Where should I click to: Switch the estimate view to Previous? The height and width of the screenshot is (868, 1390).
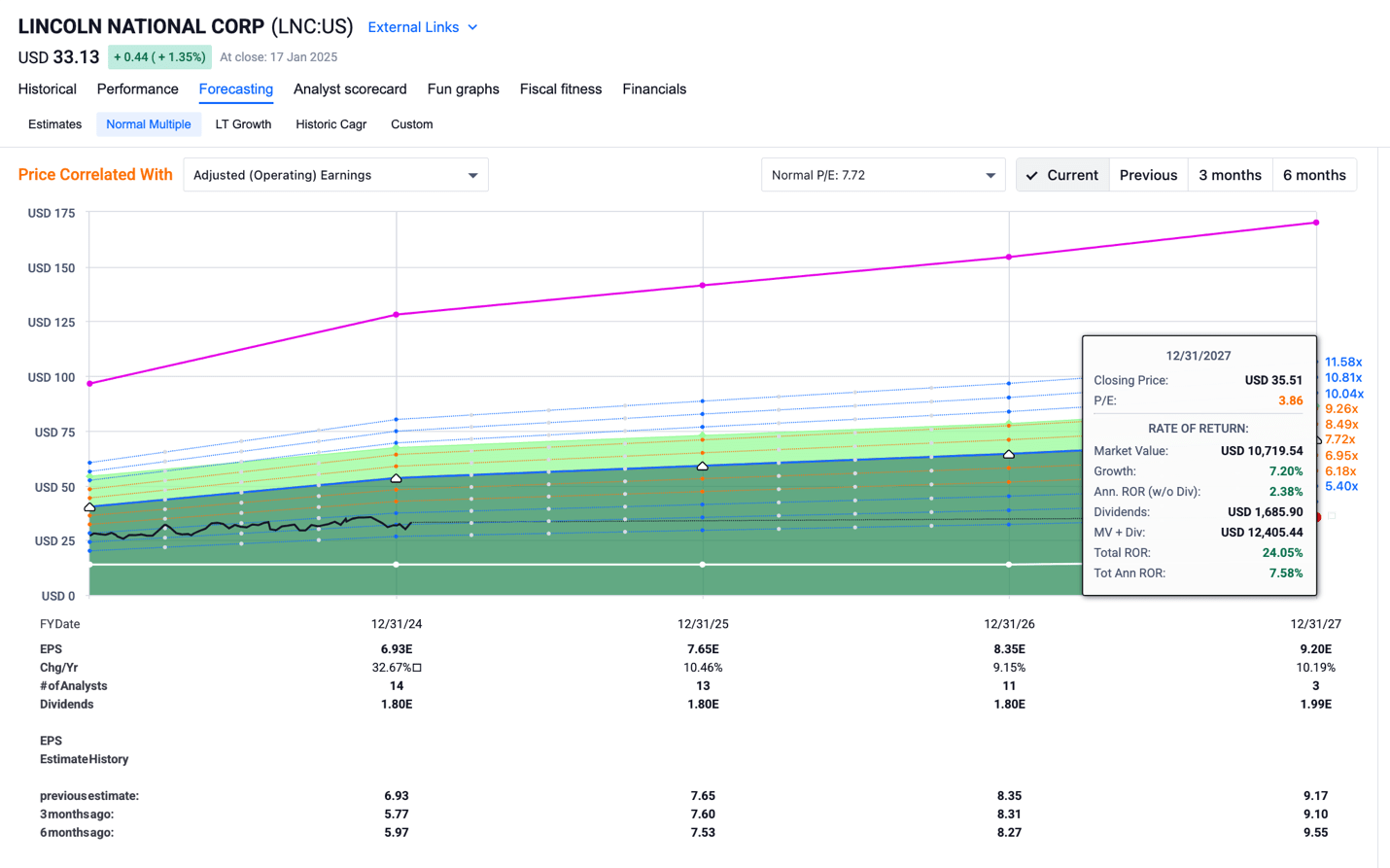coord(1148,175)
